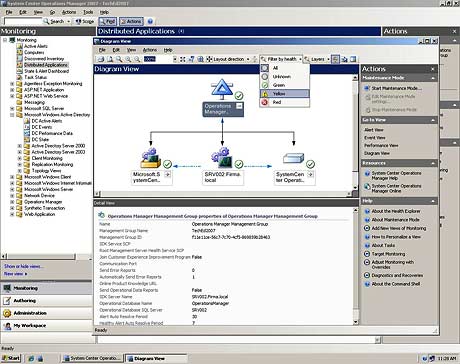Image resolution: width=460 pixels, height=364 pixels.
Task: Select Red in Filter by health menu
Action: [x=285, y=102]
